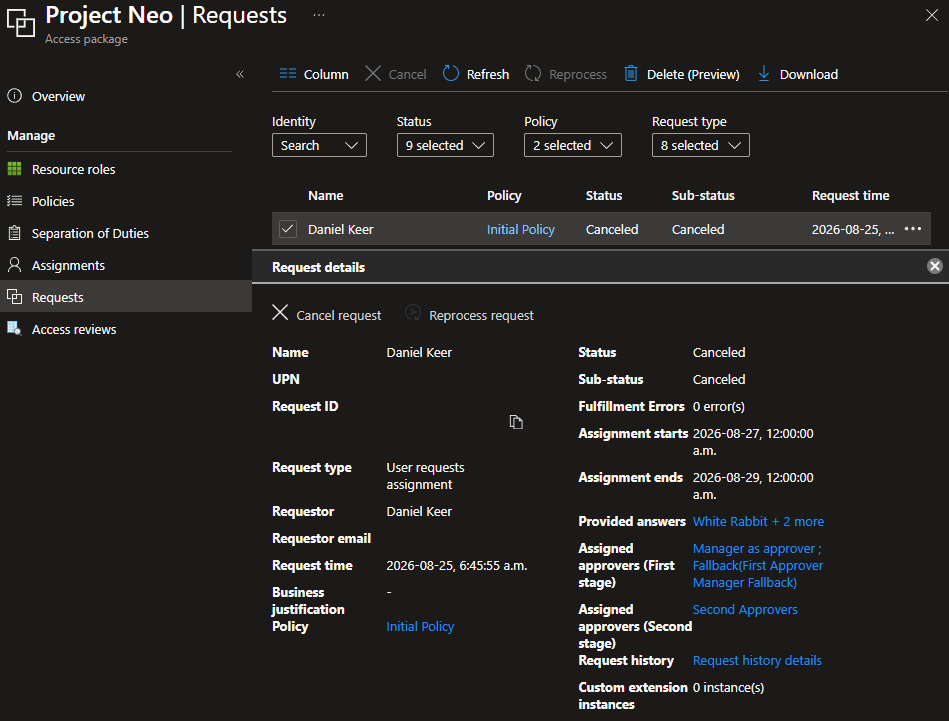Click the Cancel request X icon
949x721 pixels.
tap(280, 313)
